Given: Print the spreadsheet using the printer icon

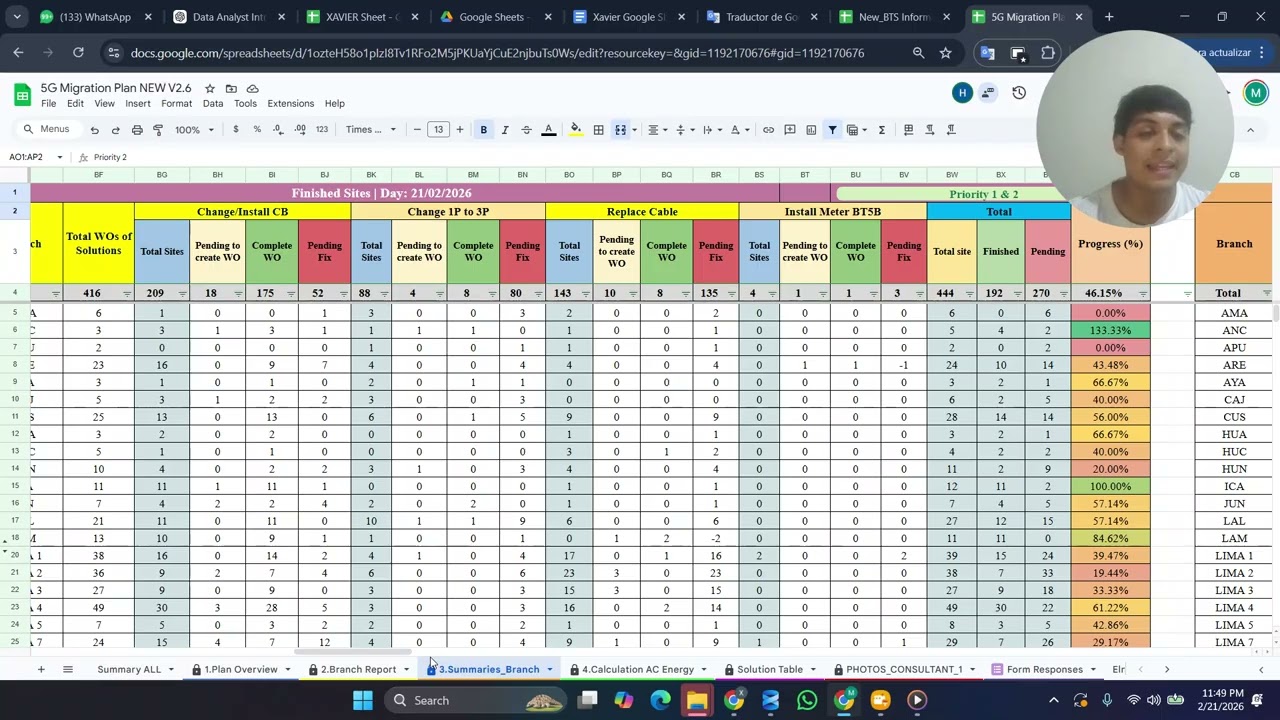Looking at the screenshot, I should pos(137,130).
